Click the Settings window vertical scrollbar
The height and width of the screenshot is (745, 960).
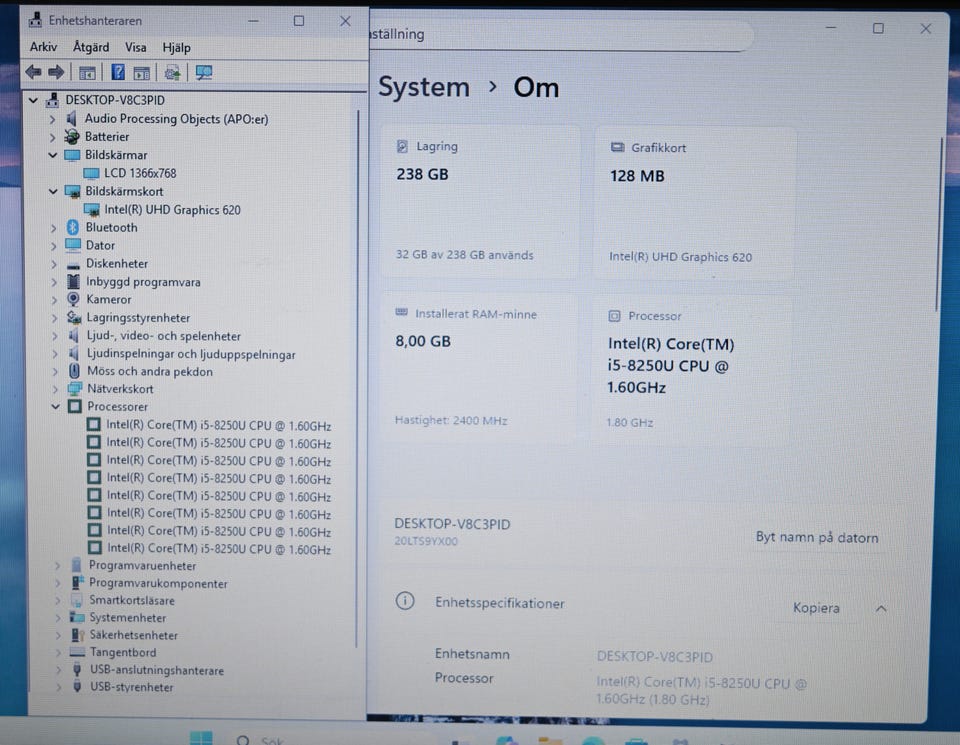pos(938,225)
